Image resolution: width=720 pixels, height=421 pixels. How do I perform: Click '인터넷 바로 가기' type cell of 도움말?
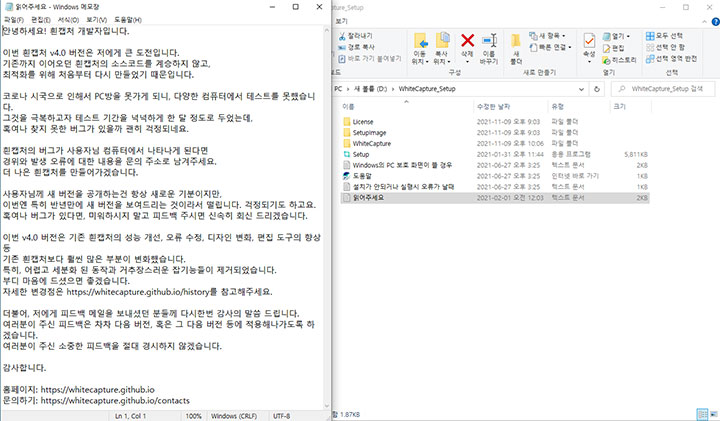tap(575, 176)
